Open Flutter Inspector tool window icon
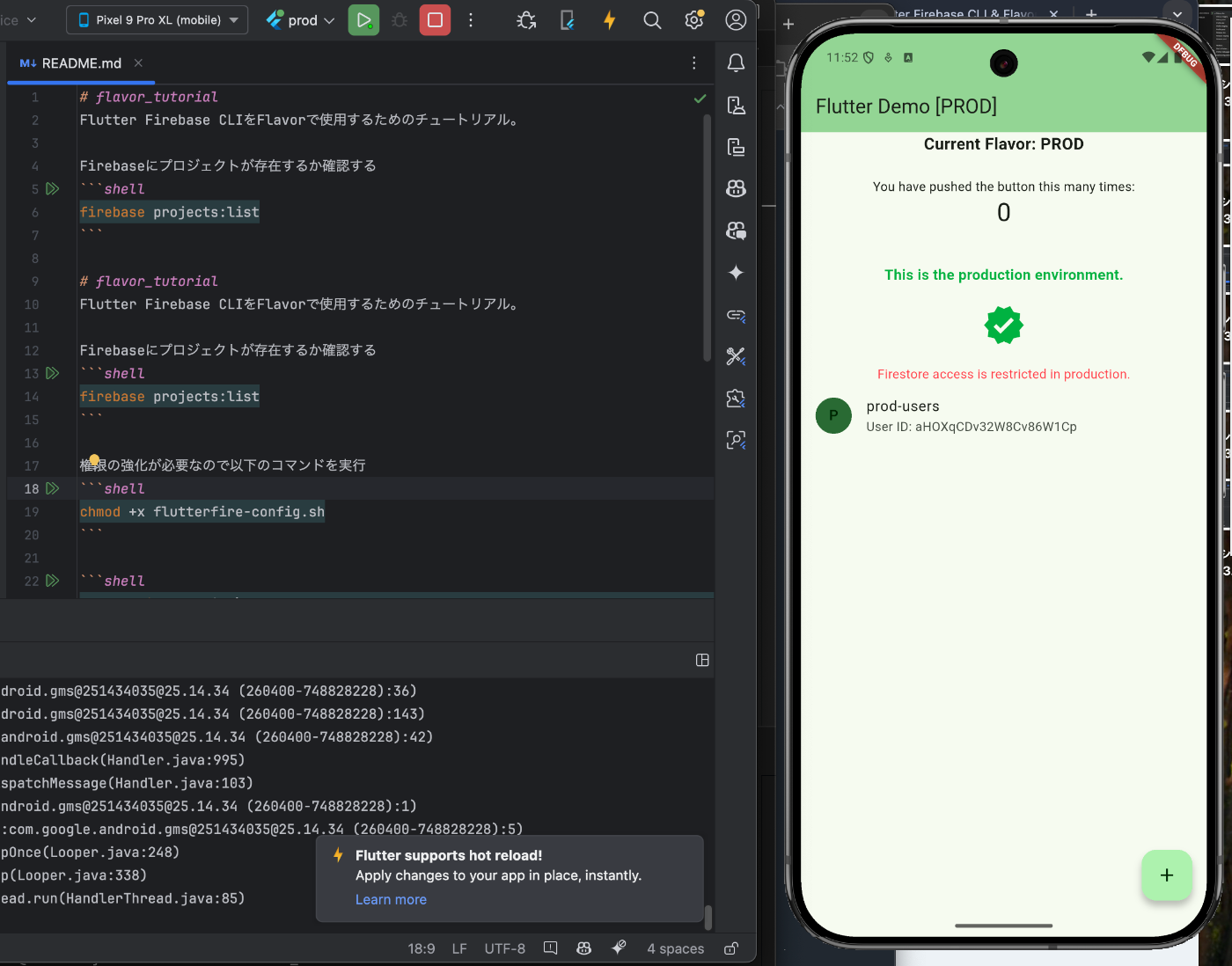Viewport: 1232px width, 966px height. point(736,440)
